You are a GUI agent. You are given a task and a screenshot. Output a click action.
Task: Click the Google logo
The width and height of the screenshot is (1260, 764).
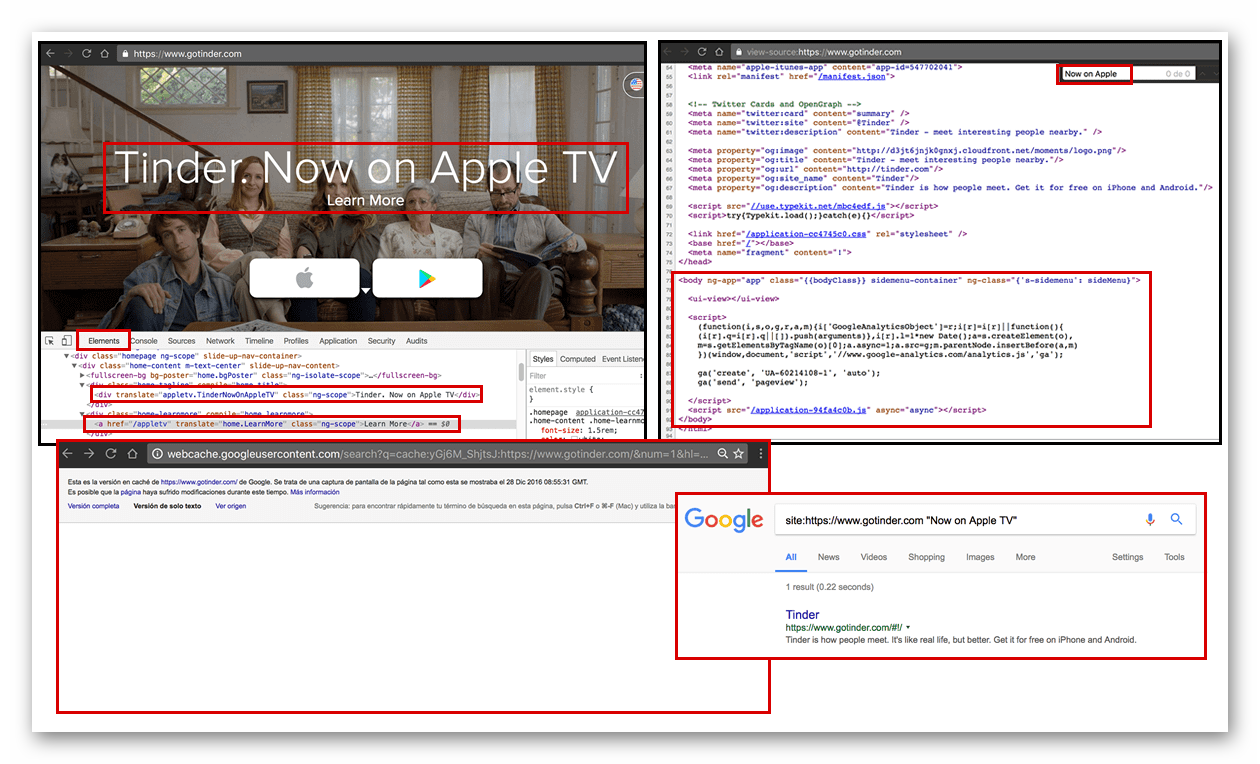[724, 521]
